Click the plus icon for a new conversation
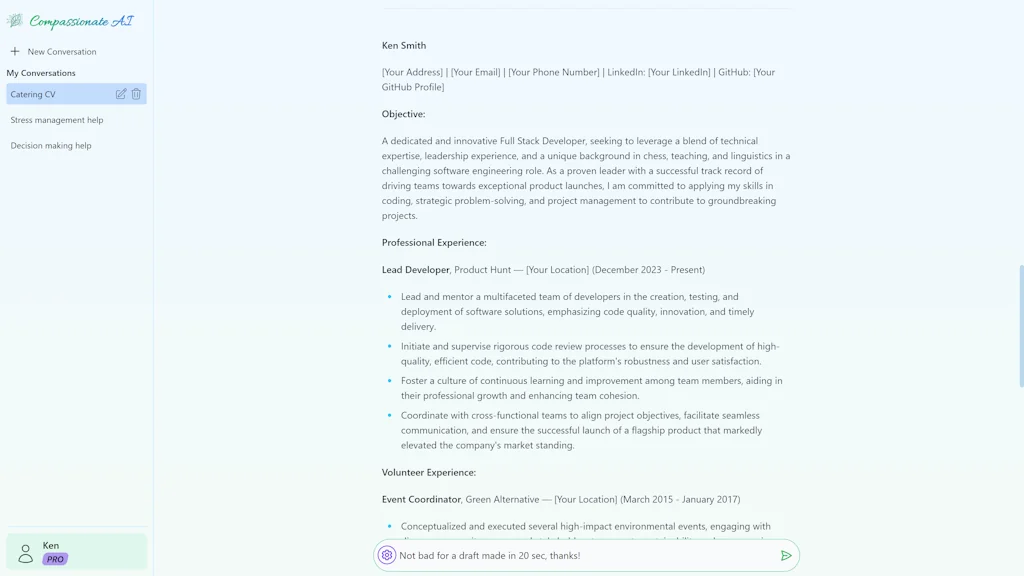This screenshot has width=1024, height=576. pyautogui.click(x=13, y=51)
